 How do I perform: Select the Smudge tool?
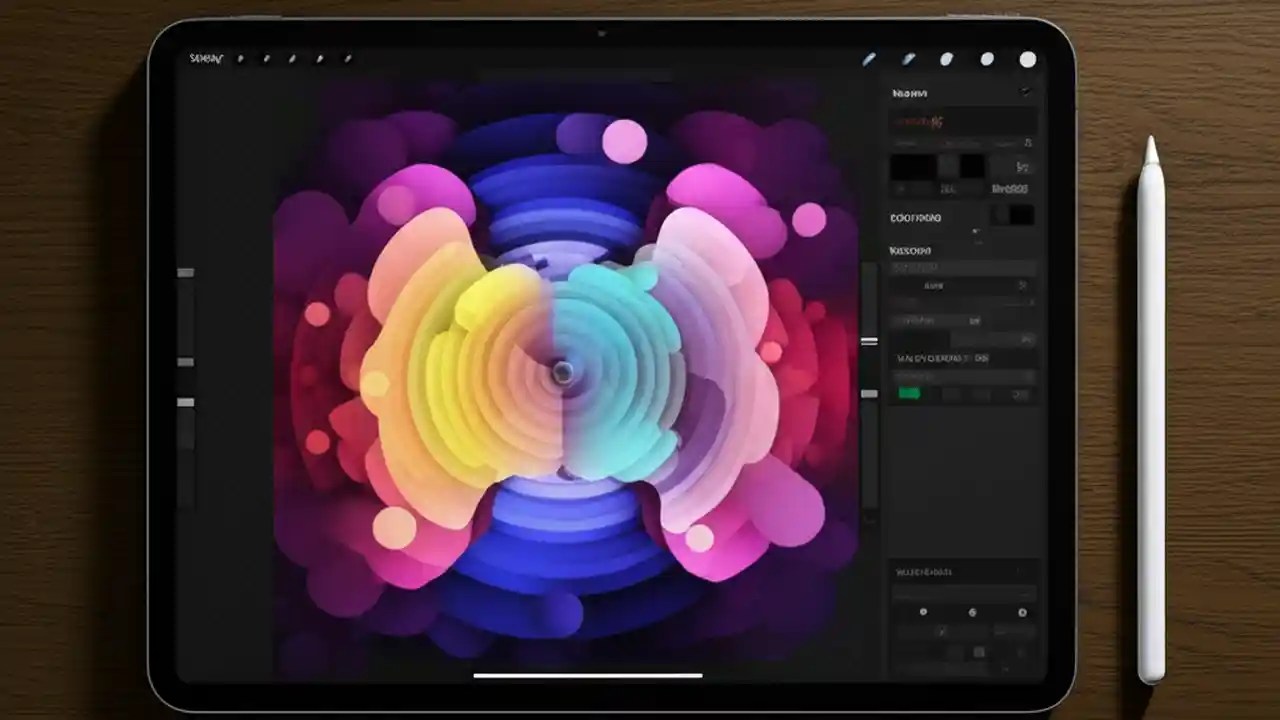[x=908, y=59]
